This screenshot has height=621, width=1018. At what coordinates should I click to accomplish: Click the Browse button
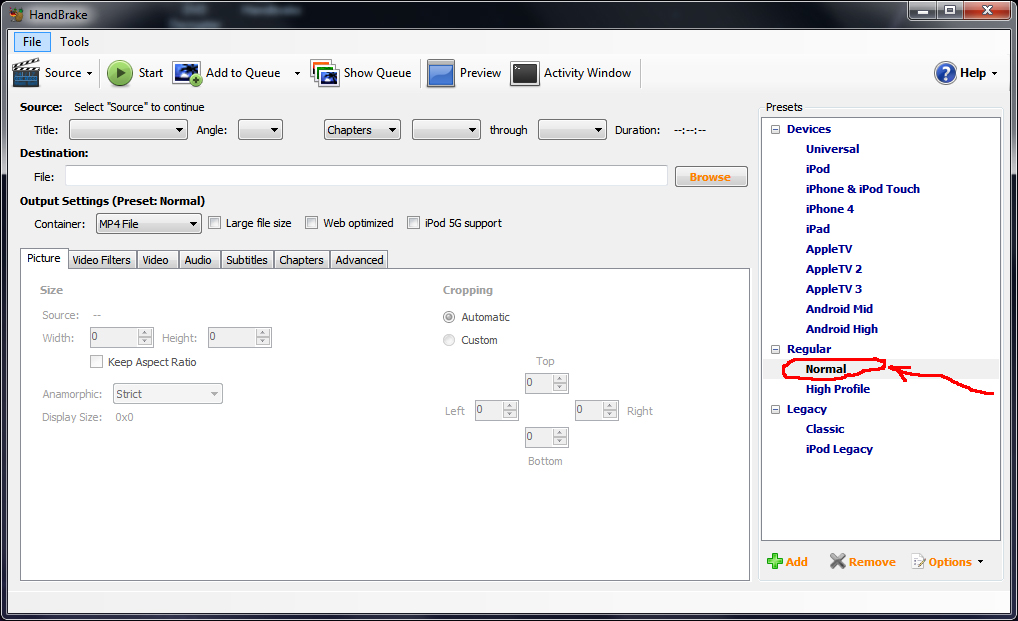coord(711,177)
